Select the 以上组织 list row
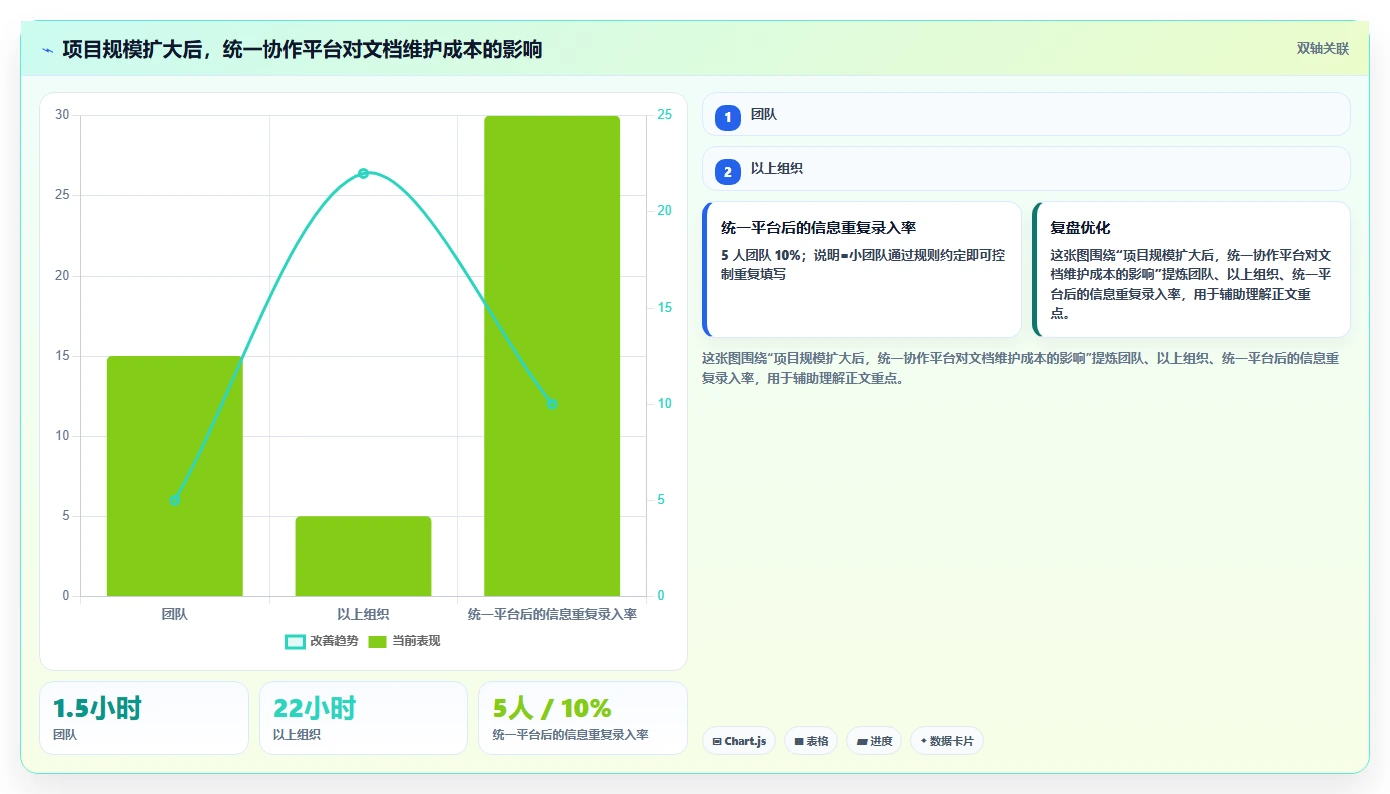1390x794 pixels. pos(1026,169)
